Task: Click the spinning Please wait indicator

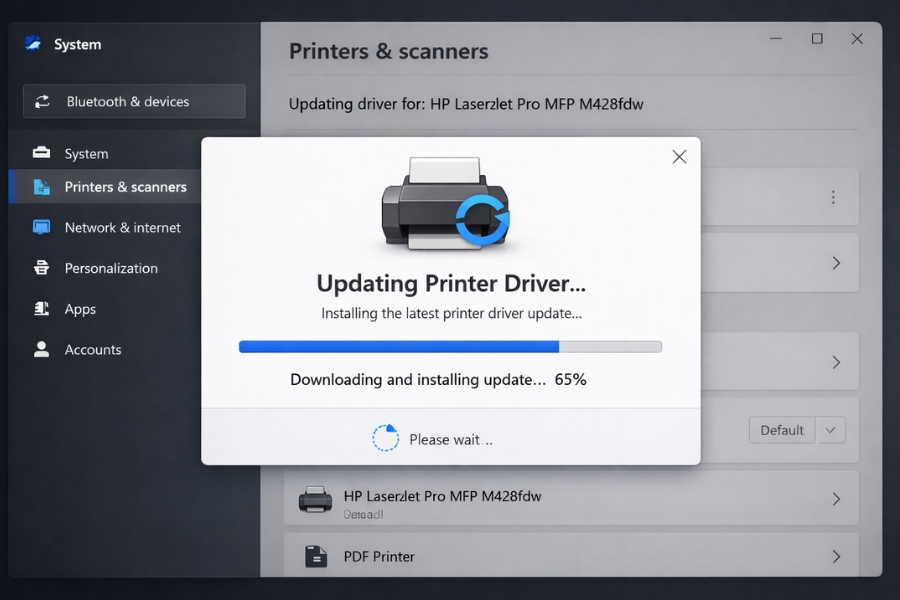Action: coord(385,438)
